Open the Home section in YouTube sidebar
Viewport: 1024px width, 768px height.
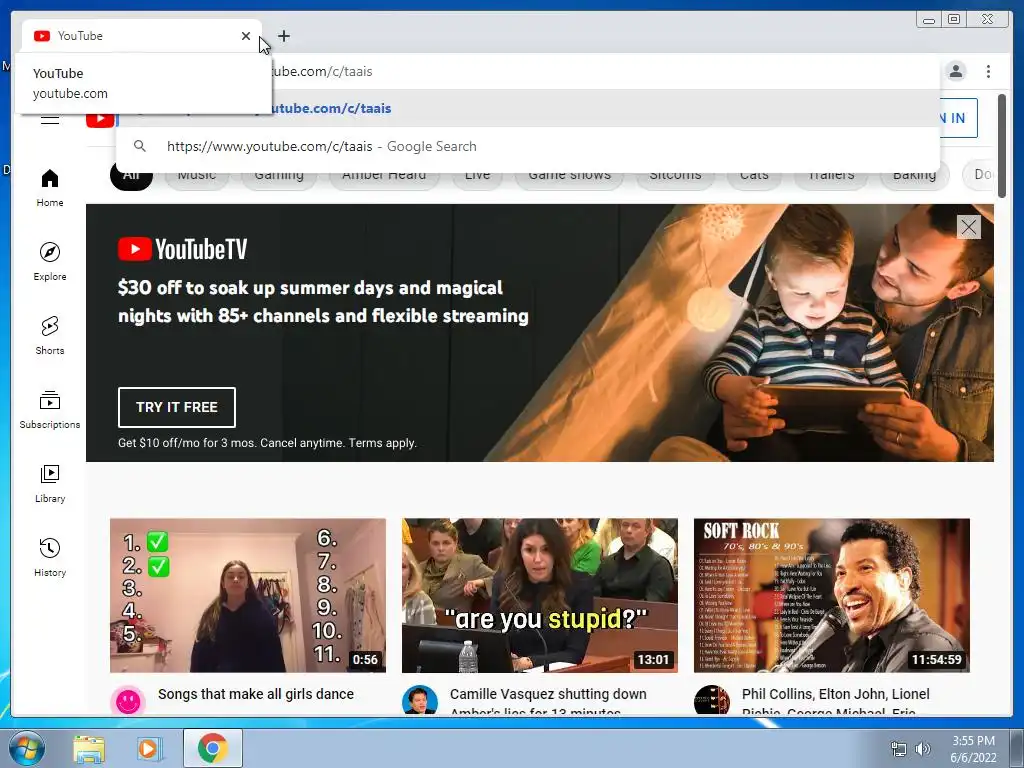tap(50, 188)
